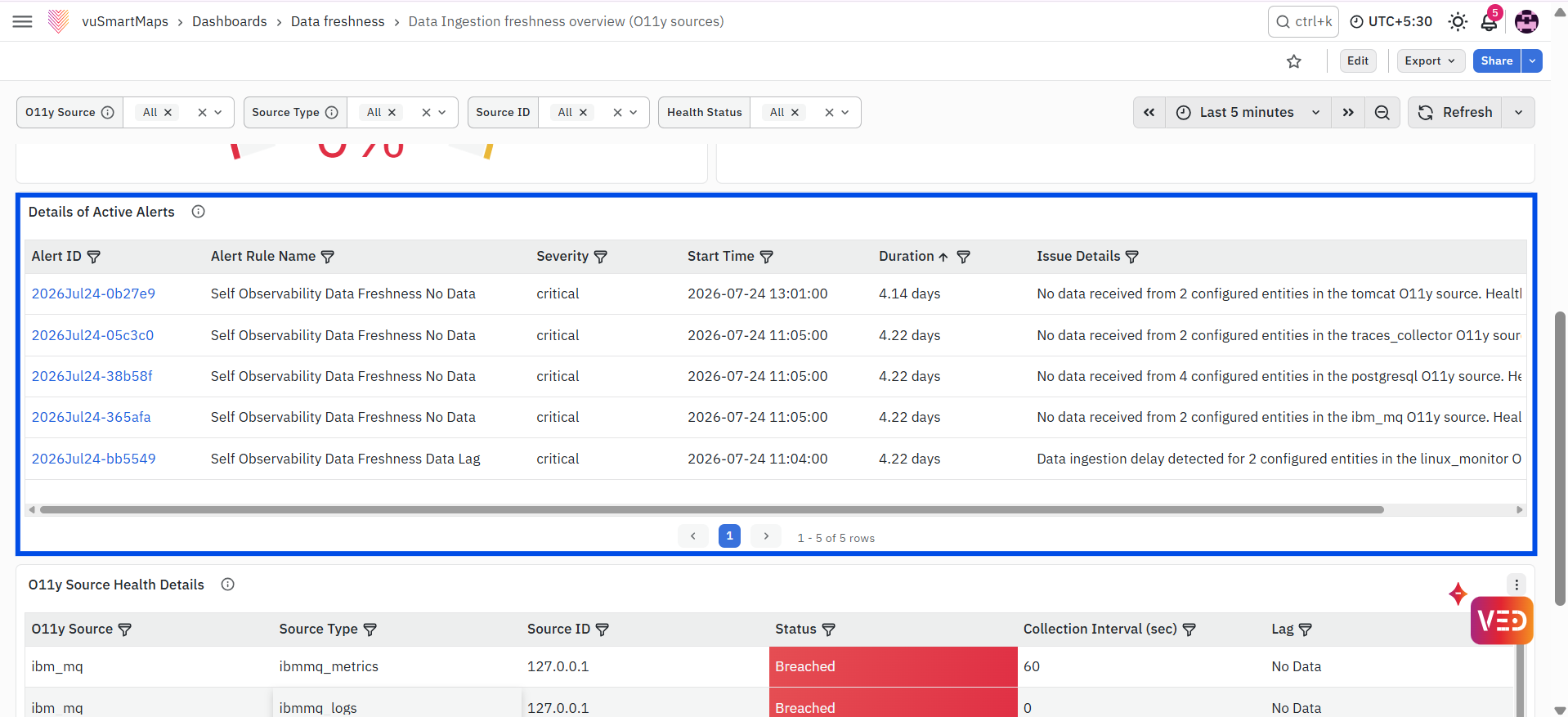Image resolution: width=1568 pixels, height=717 pixels.
Task: Click the Refresh button
Action: point(1455,112)
